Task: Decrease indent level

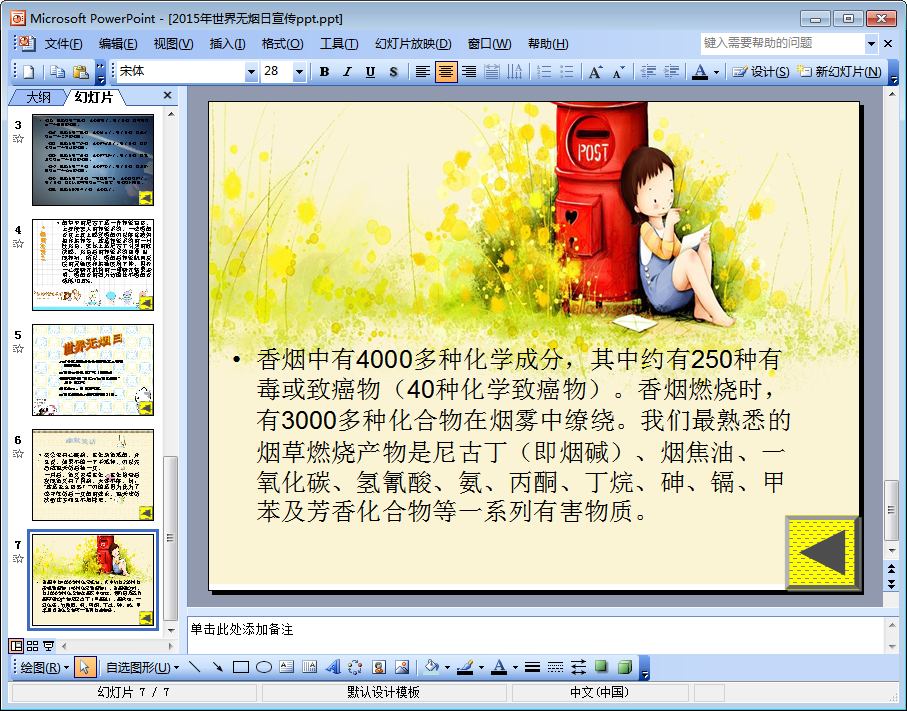Action: pyautogui.click(x=648, y=72)
